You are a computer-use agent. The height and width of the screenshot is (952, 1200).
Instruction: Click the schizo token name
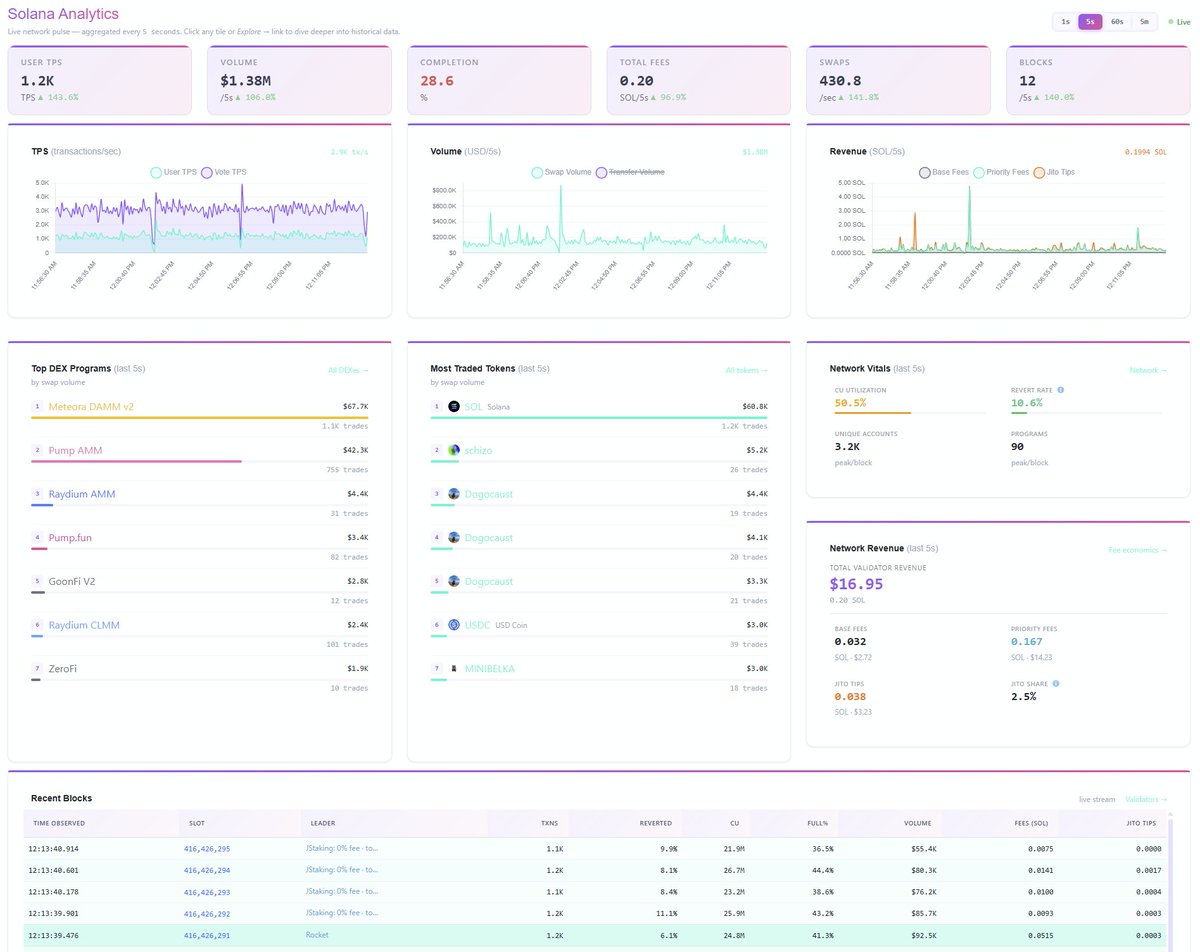478,450
